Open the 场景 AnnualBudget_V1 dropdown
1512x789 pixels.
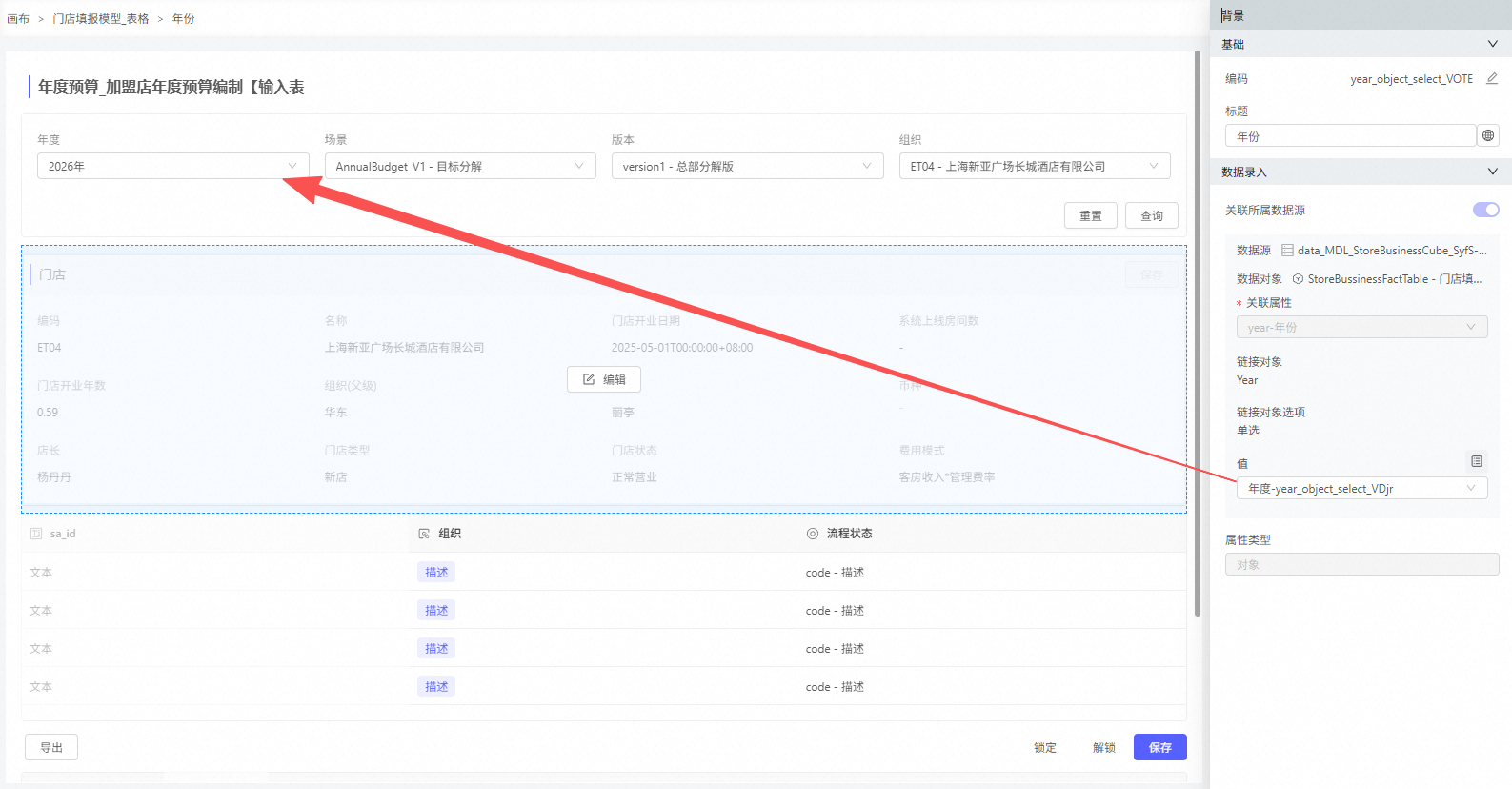pyautogui.click(x=459, y=166)
